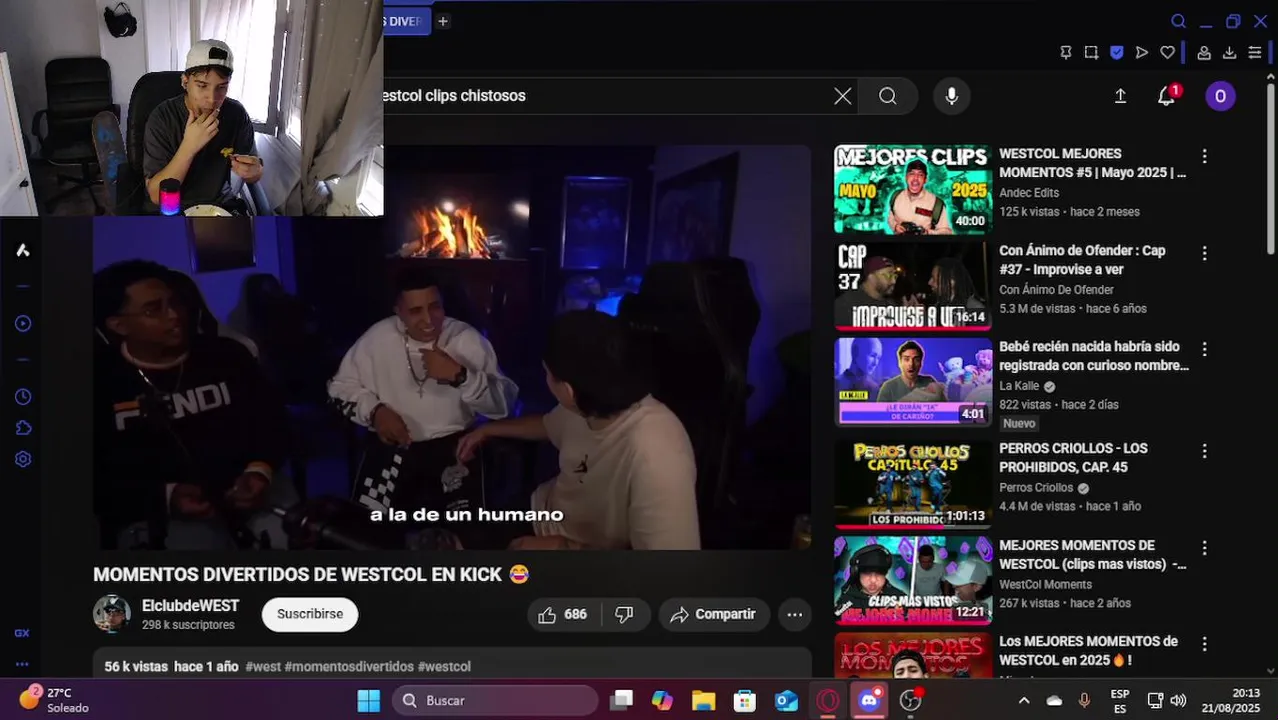This screenshot has height=720, width=1278.
Task: Open the weather widget 27°C Soleado
Action: (55, 700)
